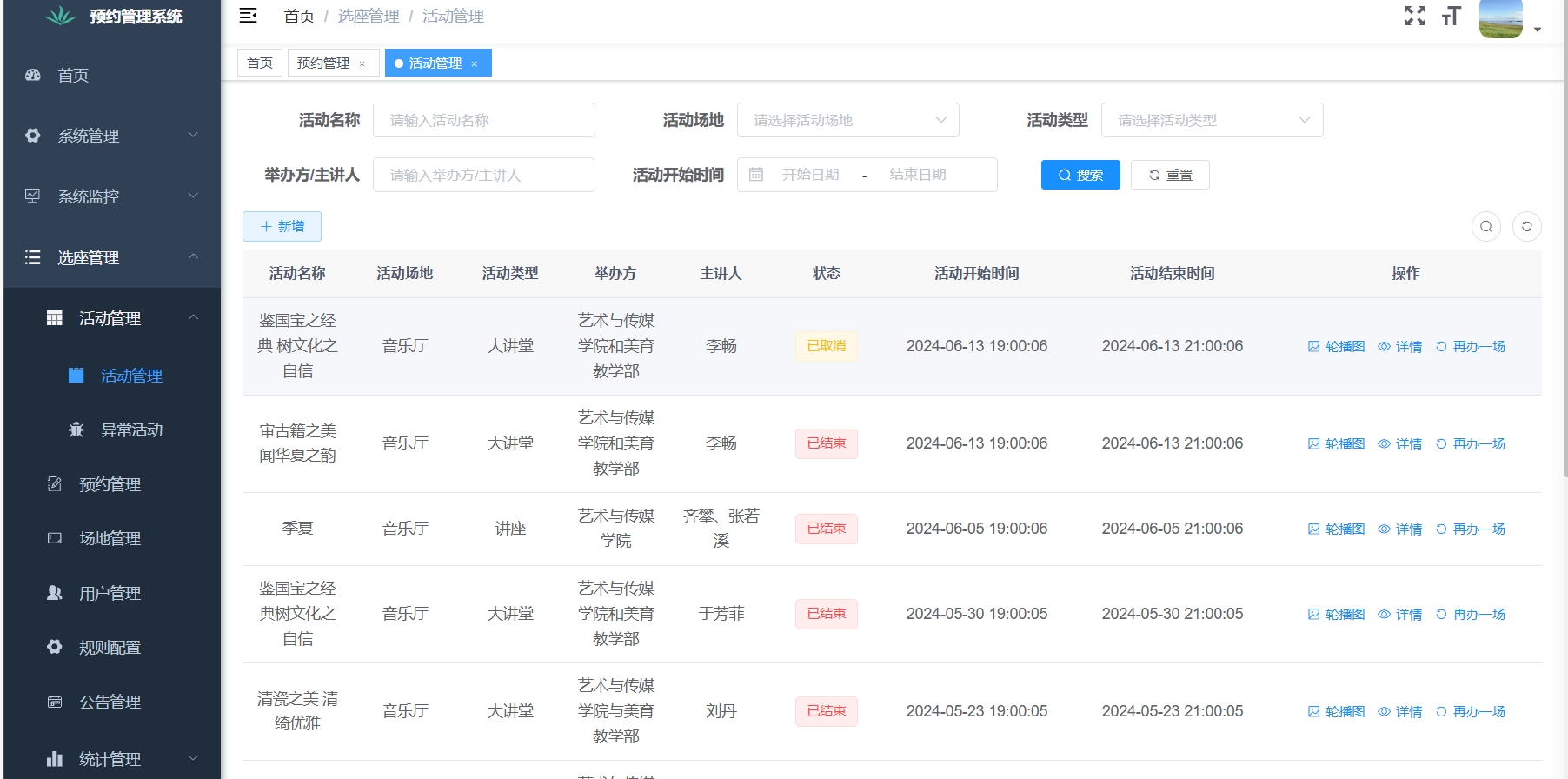Collapse the 活动管理 parent submenu

pyautogui.click(x=112, y=318)
